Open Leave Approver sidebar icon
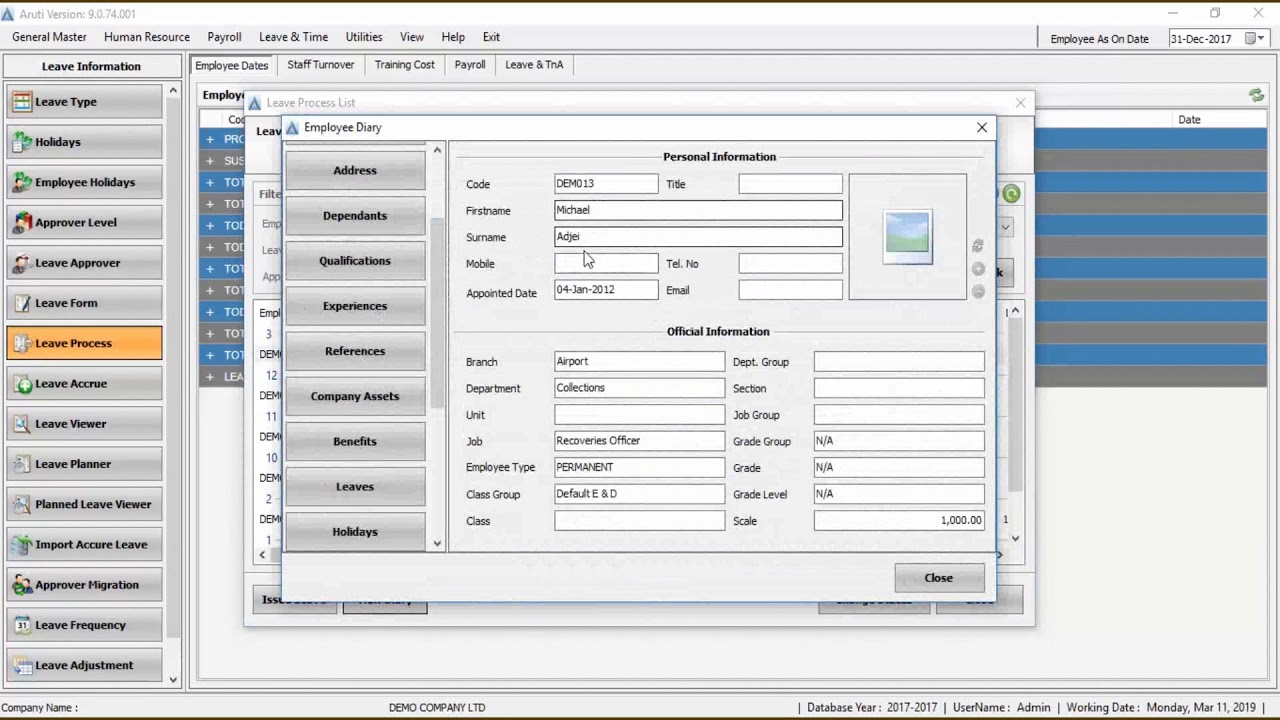The width and height of the screenshot is (1280, 720). coord(22,263)
